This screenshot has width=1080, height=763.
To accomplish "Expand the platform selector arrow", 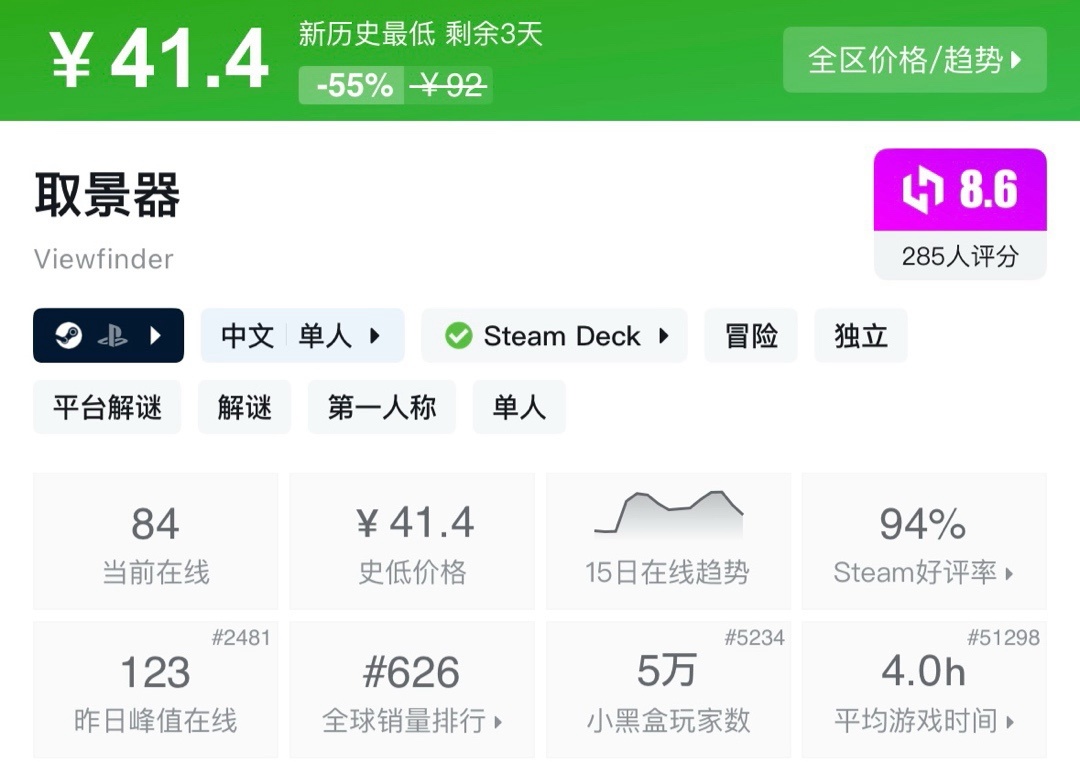I will (x=155, y=336).
